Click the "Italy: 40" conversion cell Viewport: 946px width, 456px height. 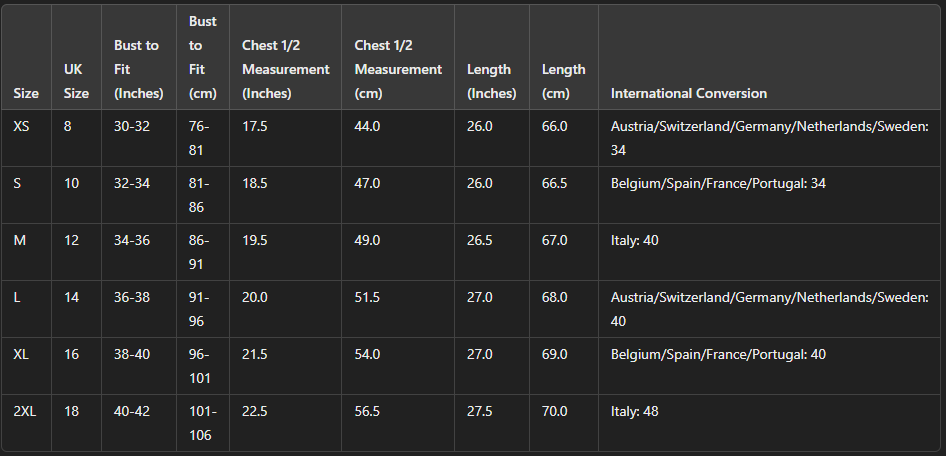(635, 240)
